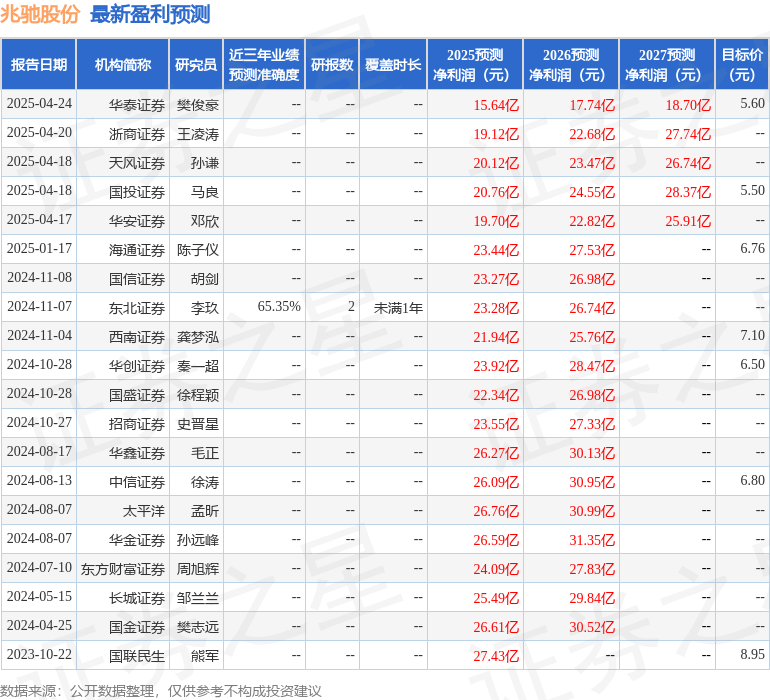Click the 2026预测净利润 column header
The image size is (770, 700).
pyautogui.click(x=571, y=65)
